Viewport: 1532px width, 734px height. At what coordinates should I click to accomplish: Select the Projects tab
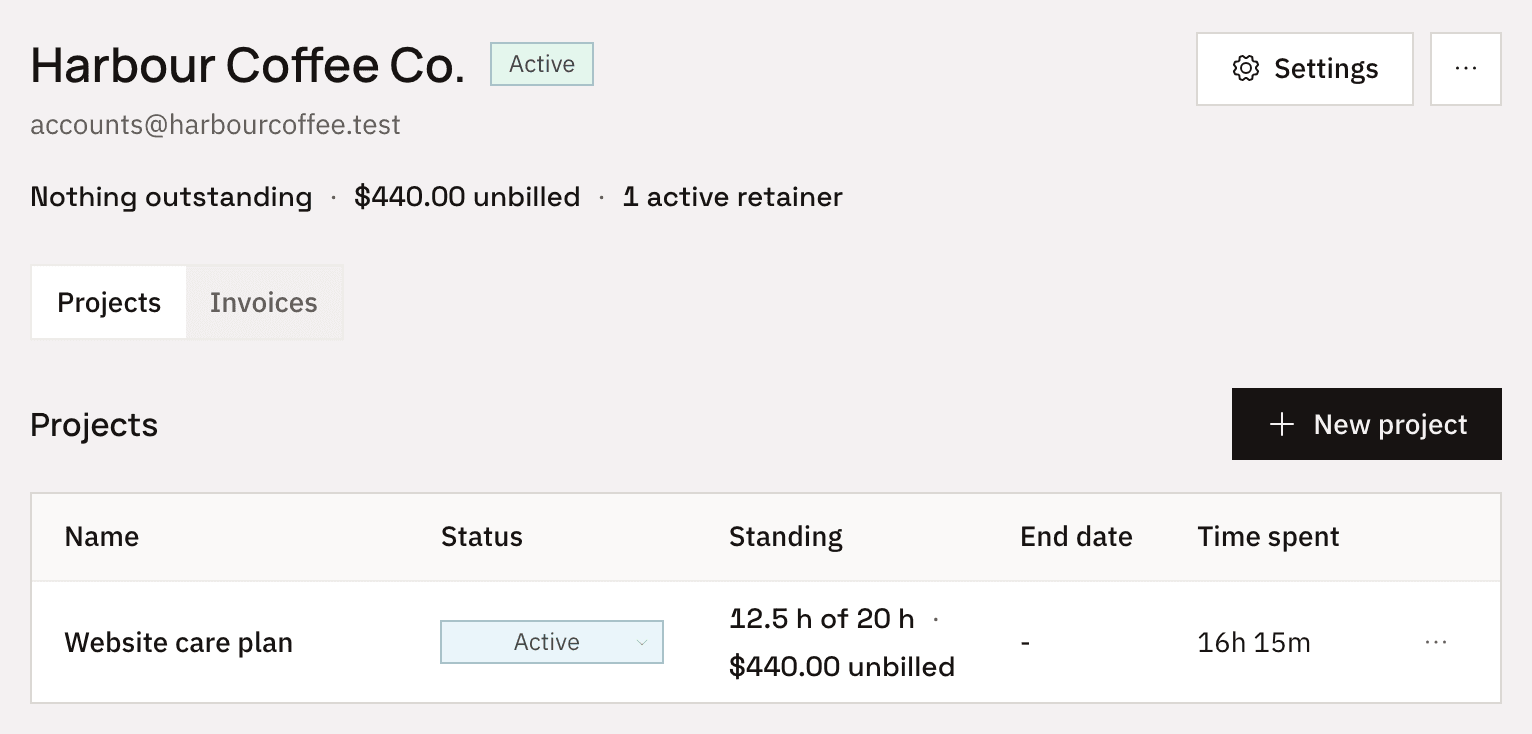[x=109, y=303]
